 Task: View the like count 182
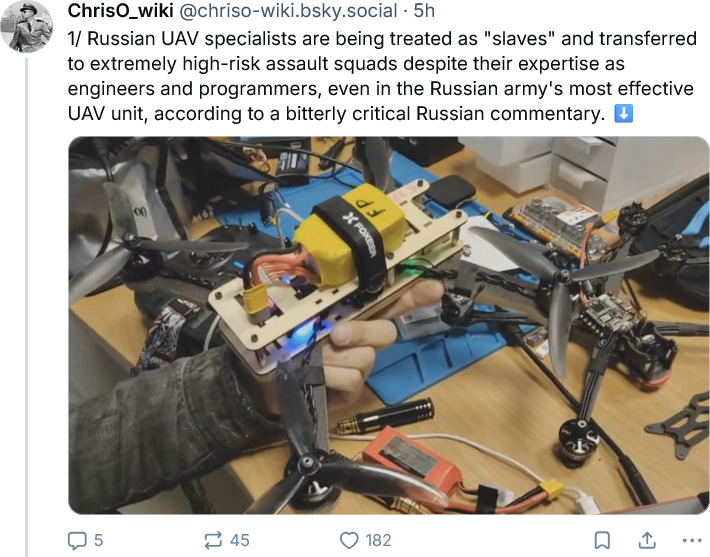(x=378, y=540)
